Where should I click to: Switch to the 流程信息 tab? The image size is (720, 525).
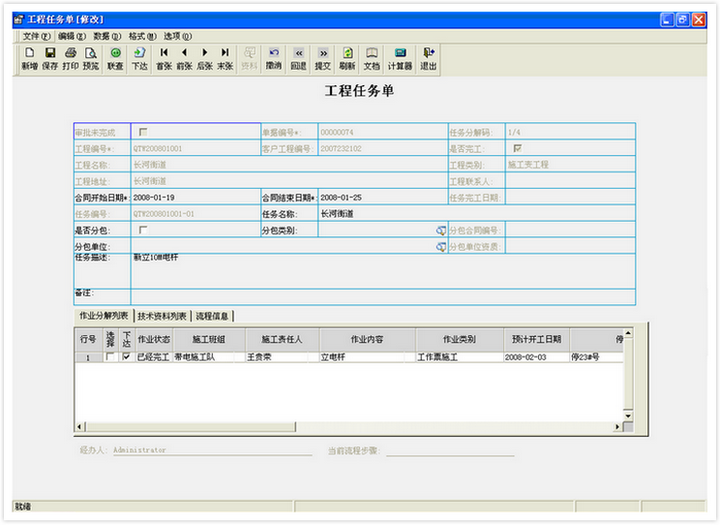[x=212, y=316]
